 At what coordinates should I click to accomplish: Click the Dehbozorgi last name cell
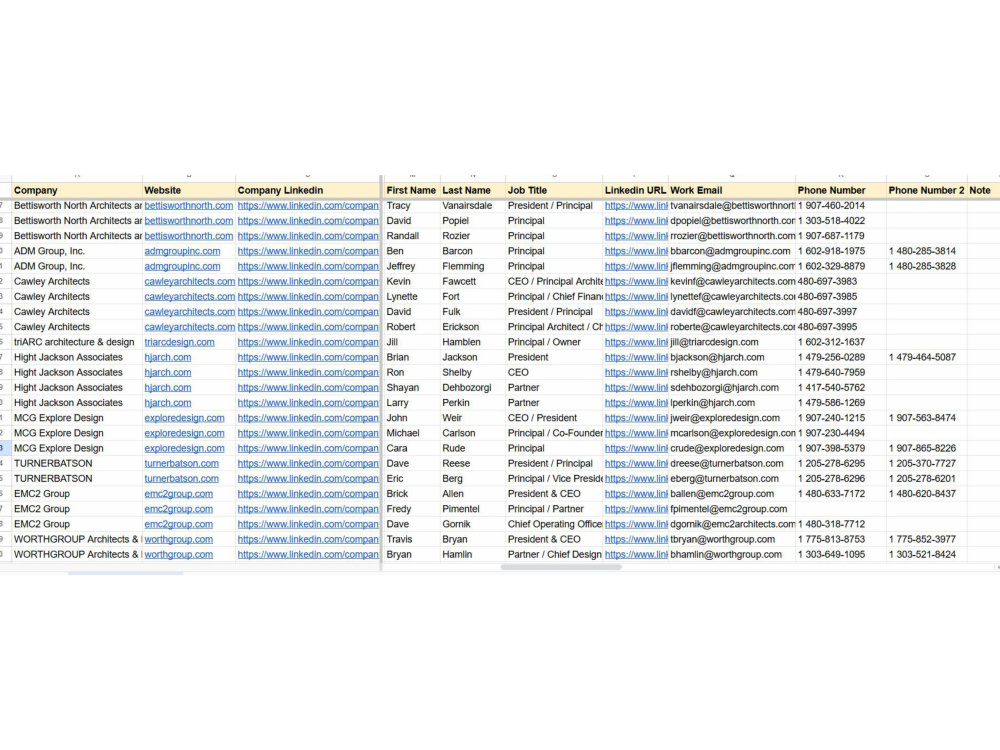pyautogui.click(x=473, y=388)
